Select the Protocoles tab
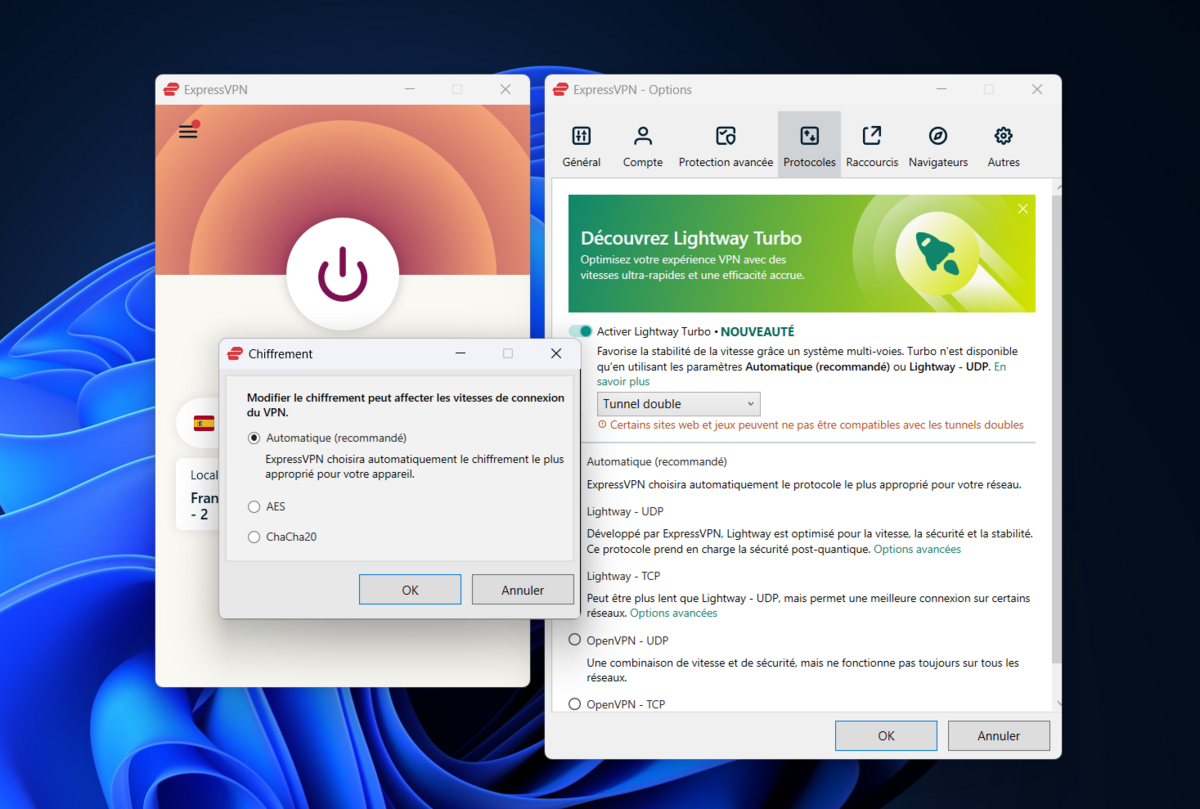Screen dimensions: 1200x809 pos(810,146)
